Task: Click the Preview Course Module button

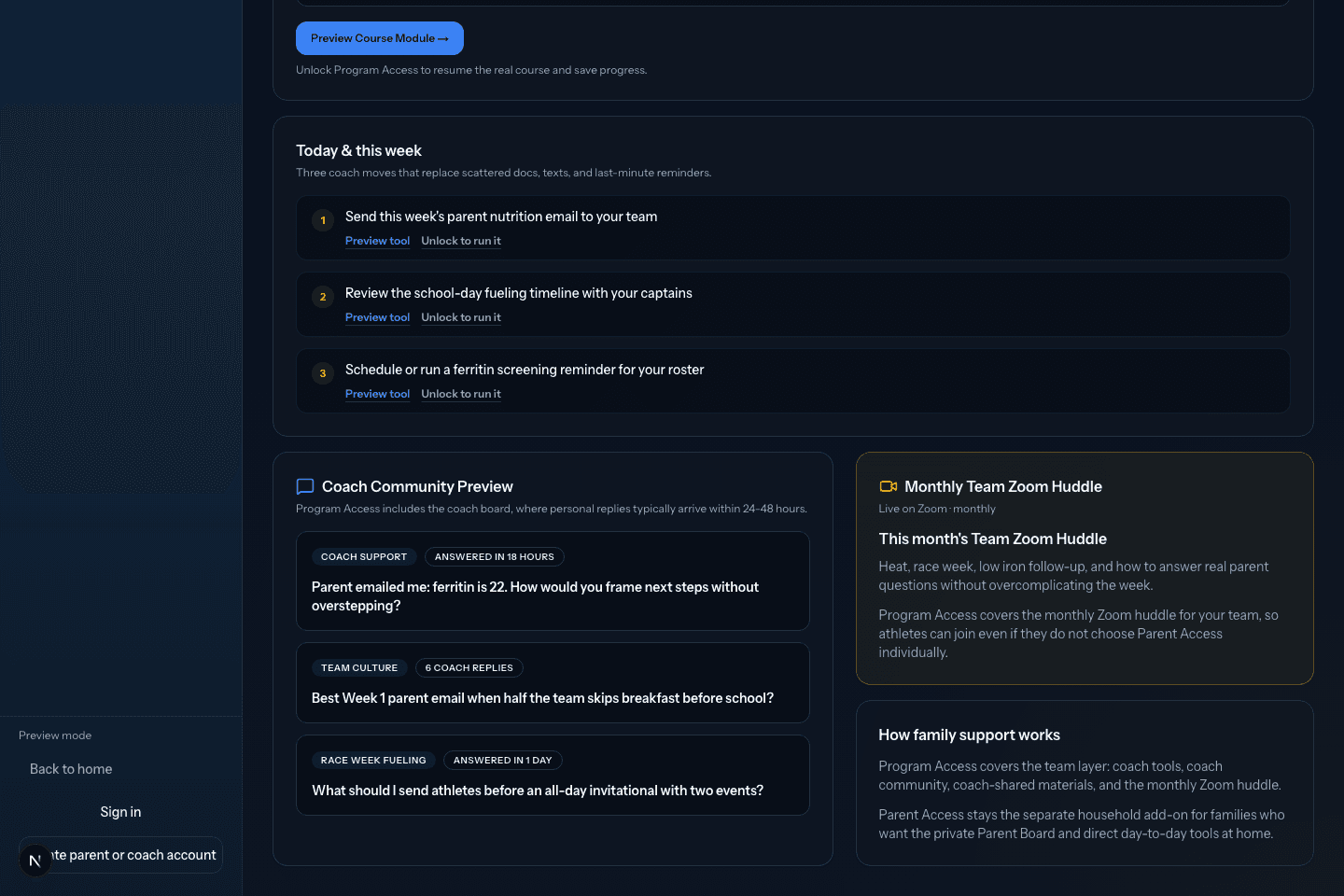Action: [379, 38]
